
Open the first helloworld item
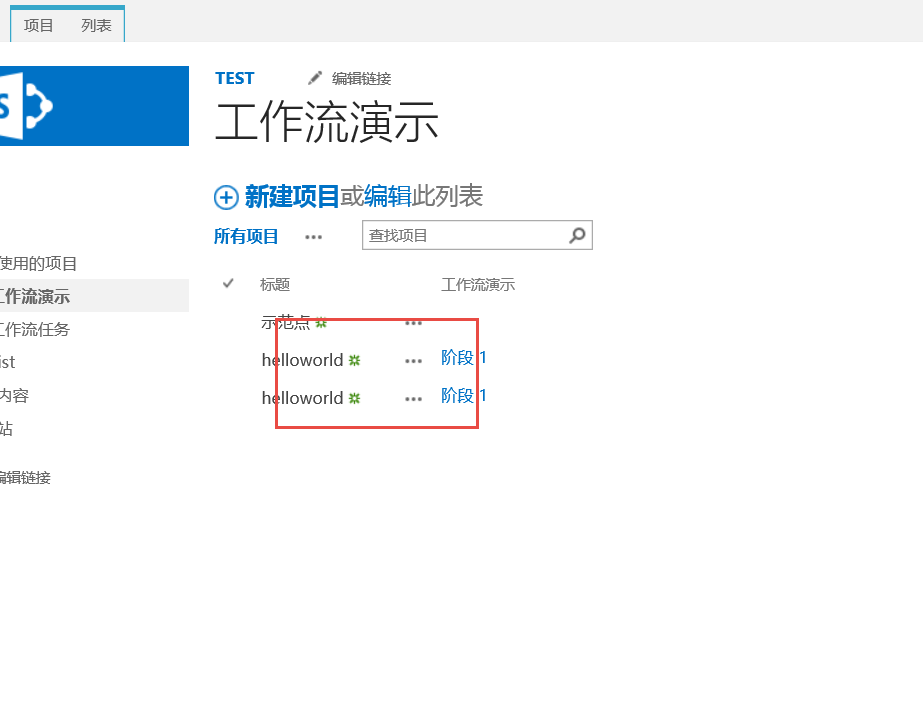[303, 360]
